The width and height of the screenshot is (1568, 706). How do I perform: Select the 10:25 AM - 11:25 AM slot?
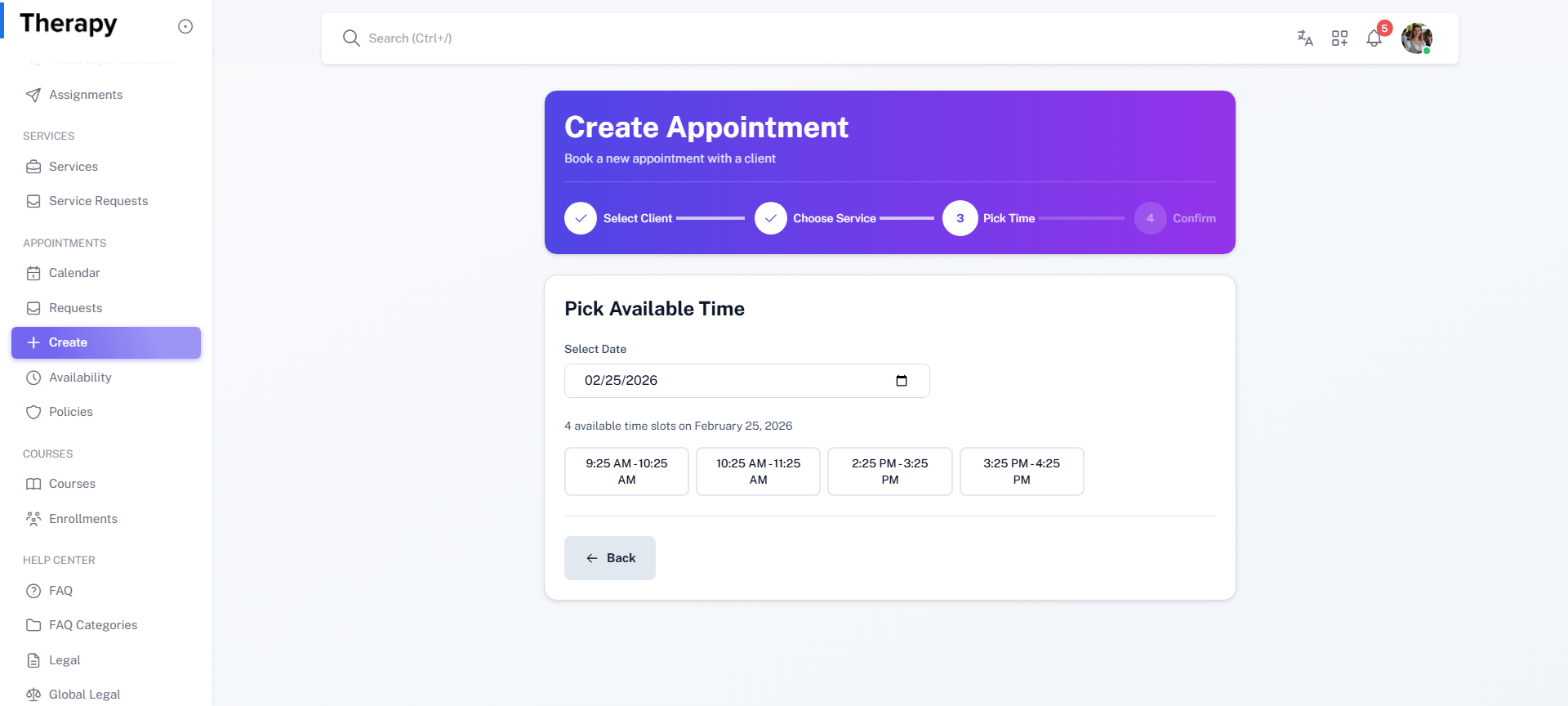758,471
